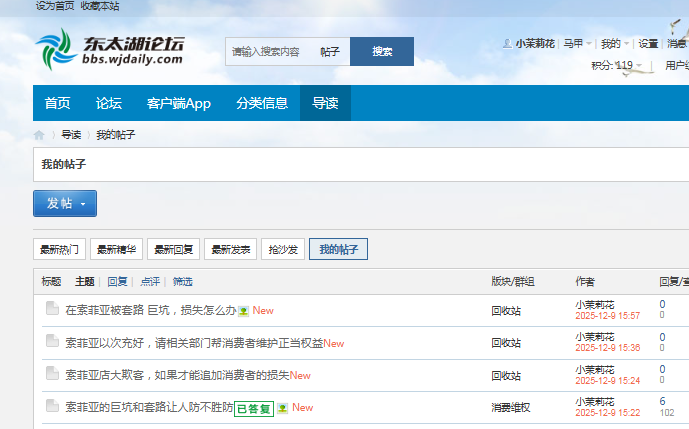Click the 版块/群组 column header
Screen dimensions: 689x429
pyautogui.click(x=513, y=281)
